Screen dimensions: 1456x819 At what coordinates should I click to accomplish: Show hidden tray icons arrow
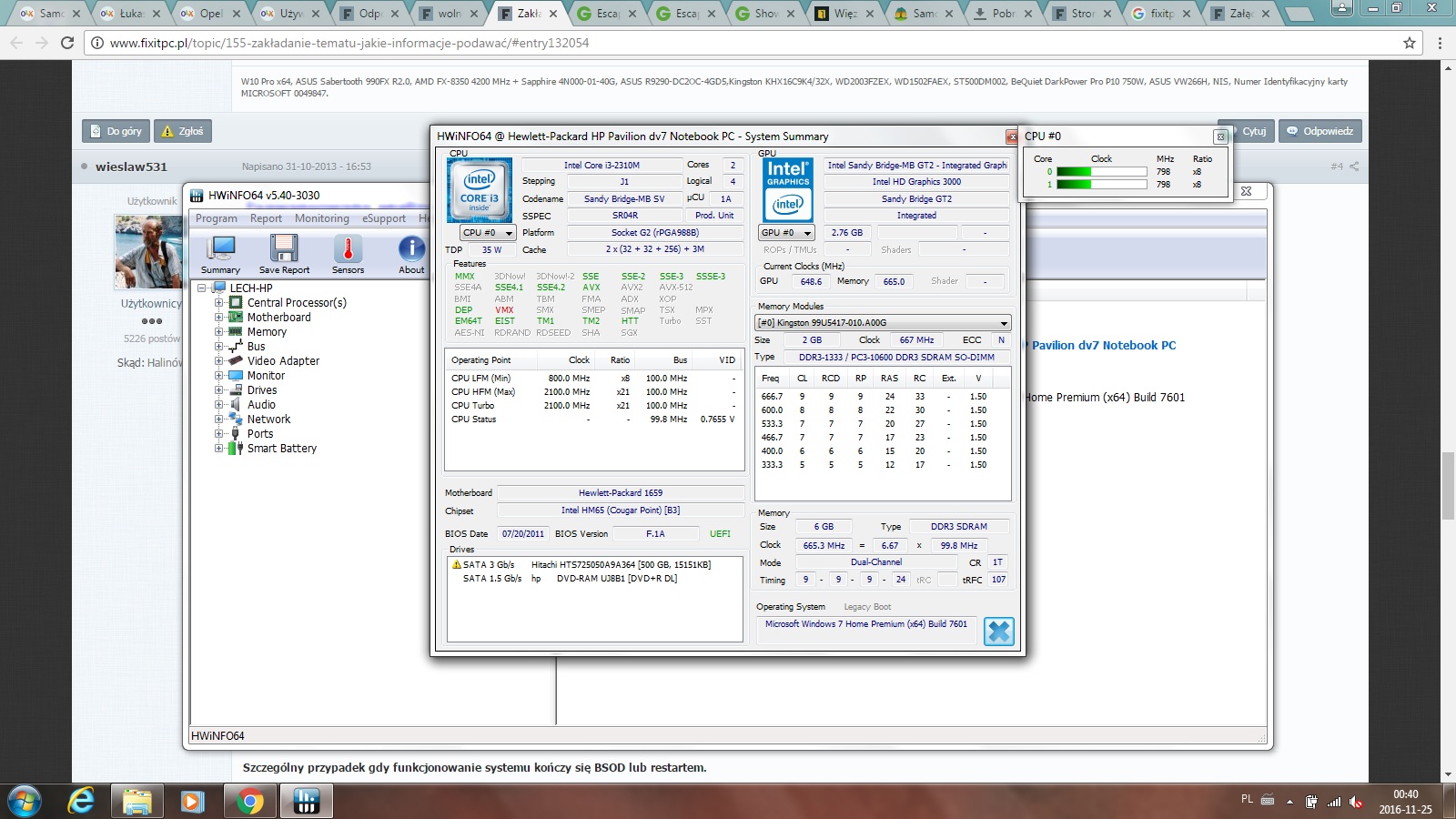click(x=1289, y=802)
